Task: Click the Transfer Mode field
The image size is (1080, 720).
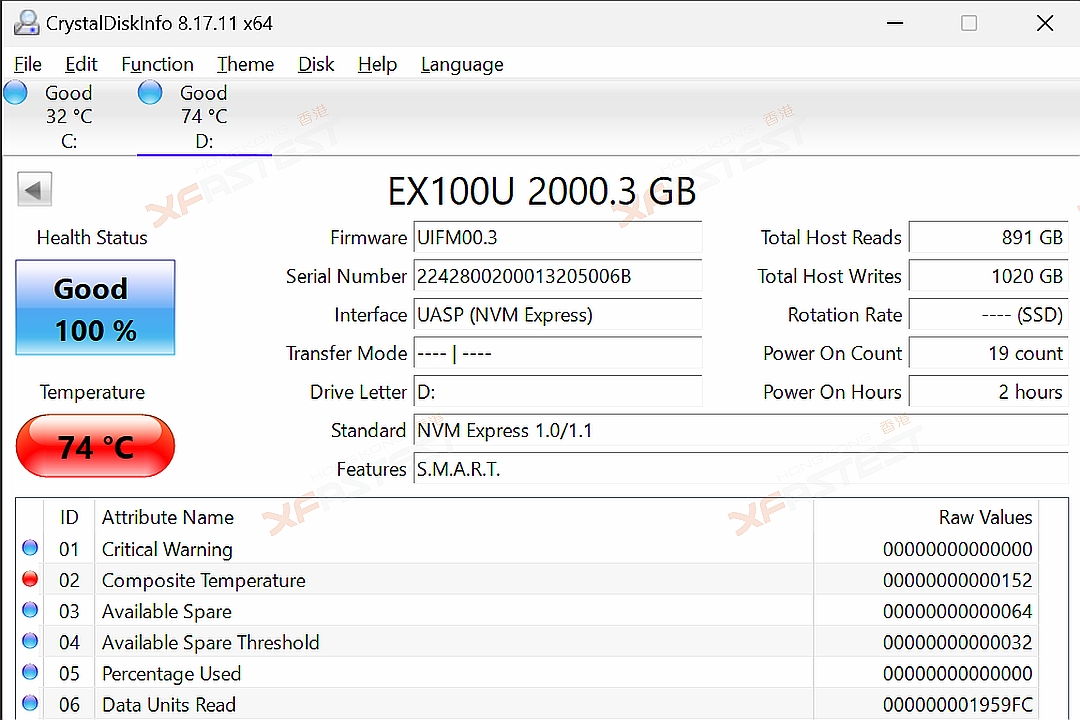Action: (557, 353)
